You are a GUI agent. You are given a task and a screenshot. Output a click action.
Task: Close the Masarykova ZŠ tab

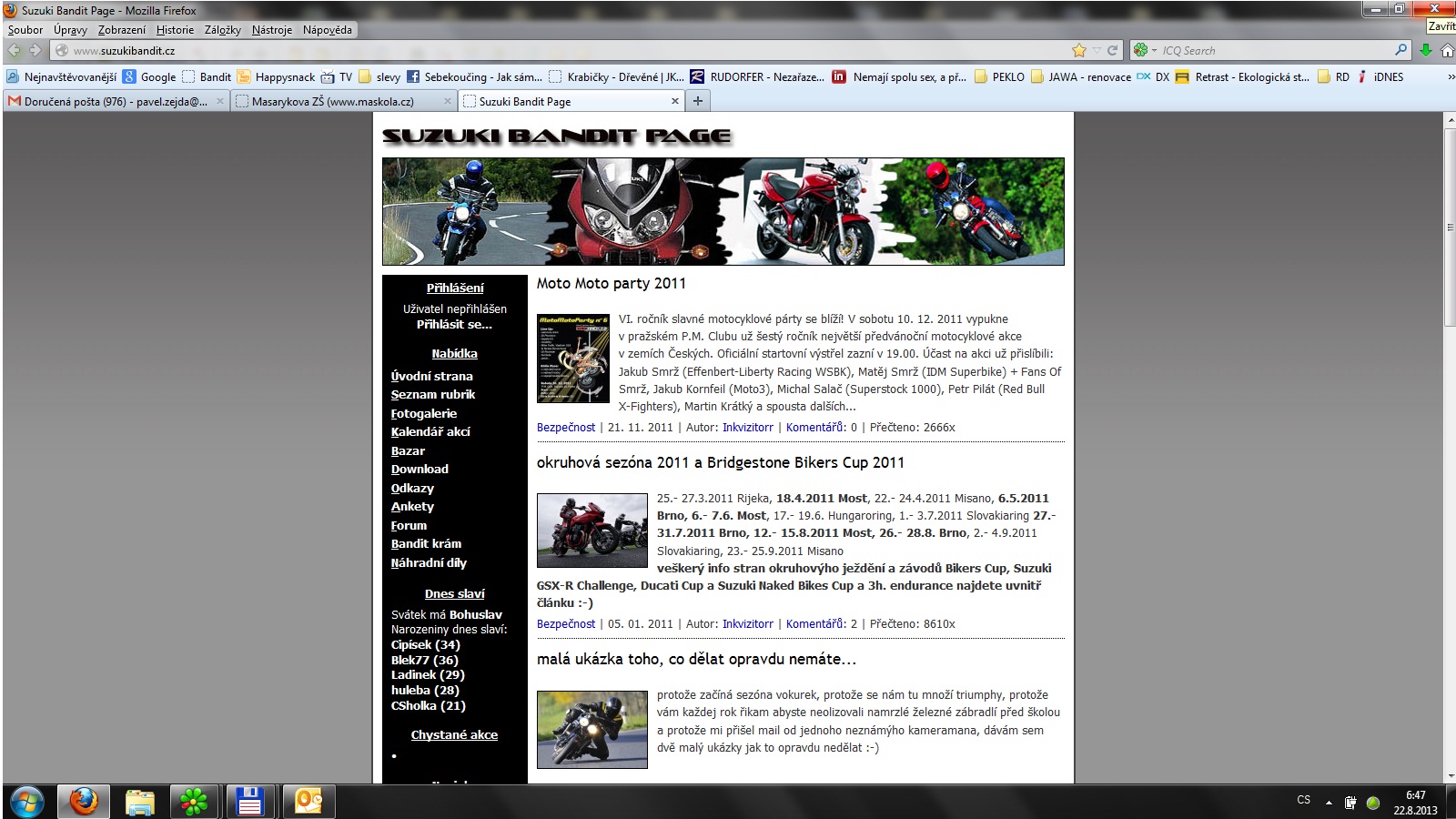click(447, 102)
